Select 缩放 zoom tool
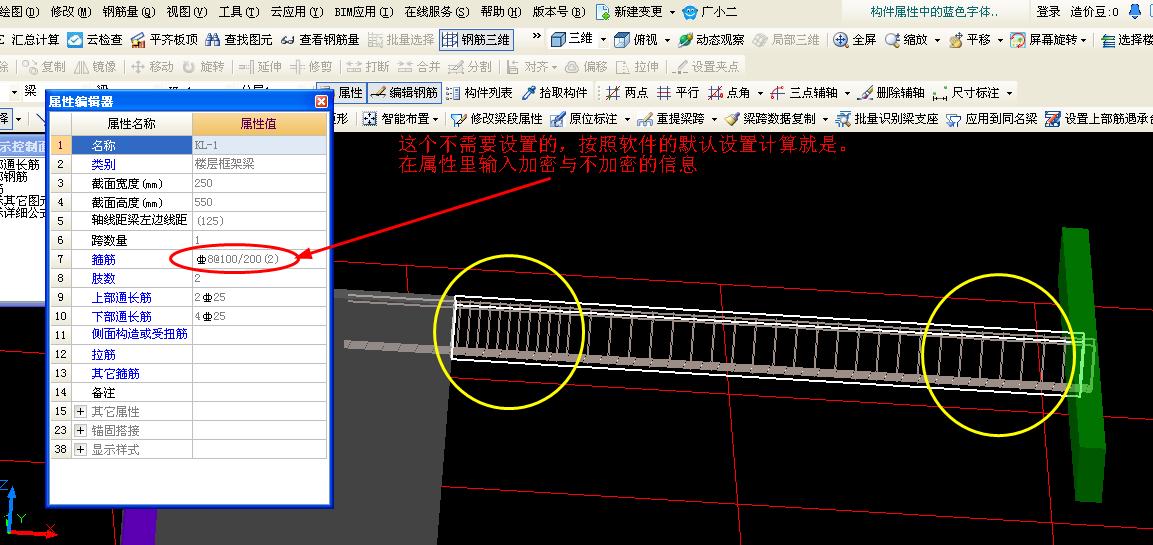 [907, 40]
